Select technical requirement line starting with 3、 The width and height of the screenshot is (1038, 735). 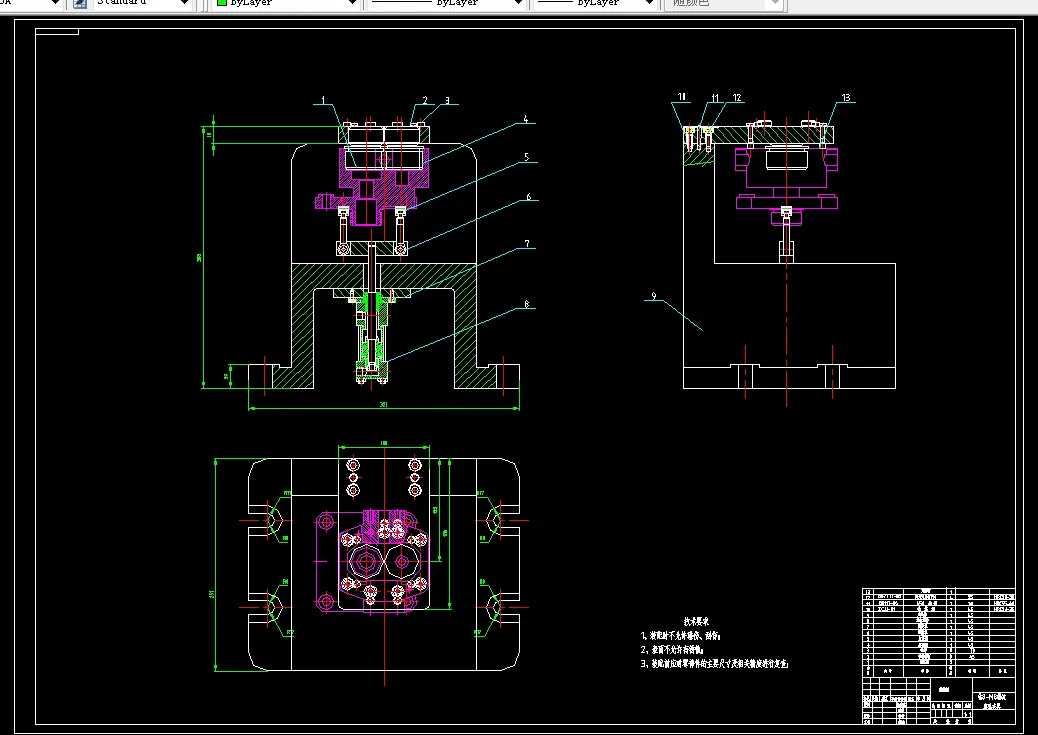click(714, 663)
